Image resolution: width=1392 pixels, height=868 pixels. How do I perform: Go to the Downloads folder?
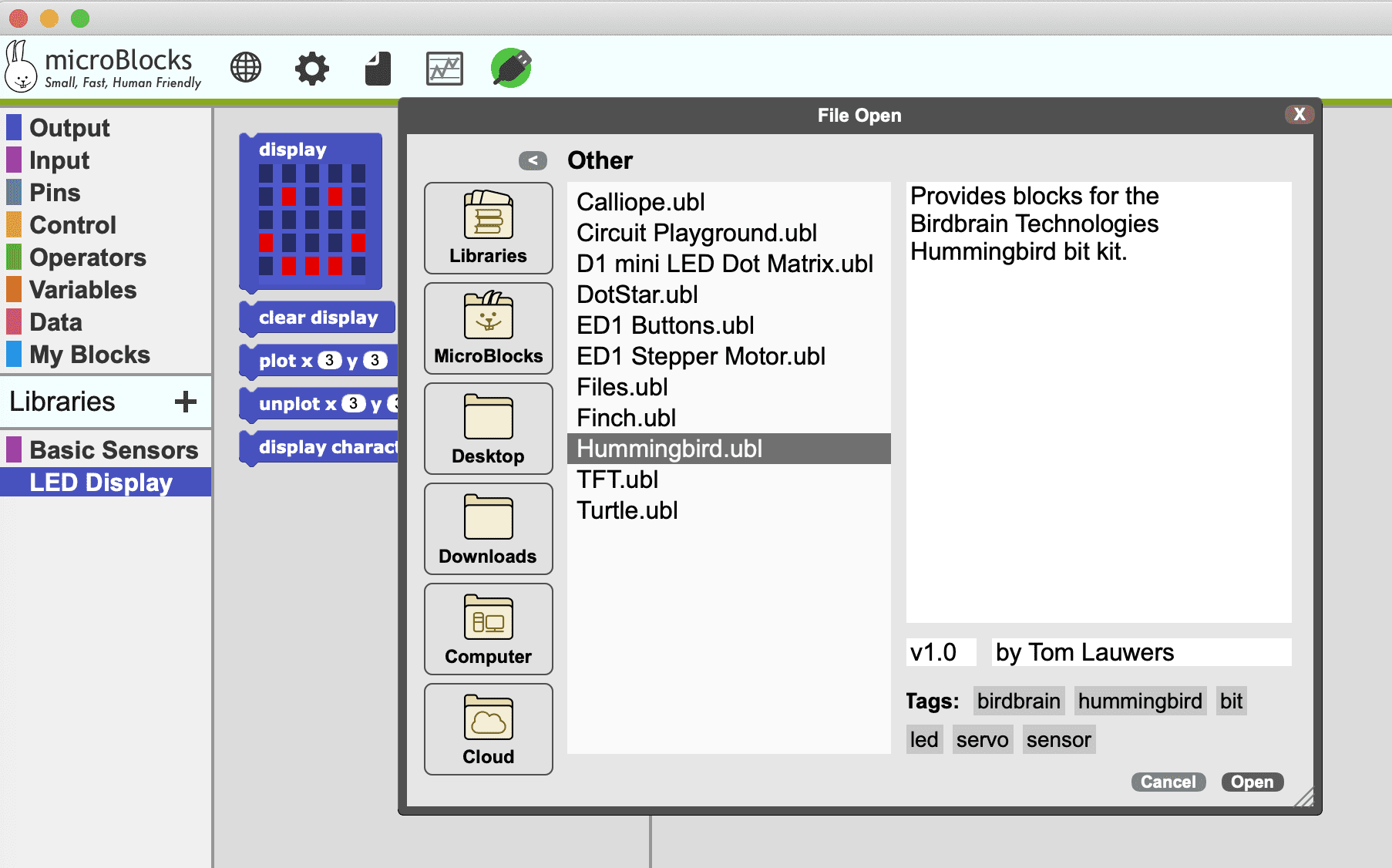pyautogui.click(x=488, y=529)
